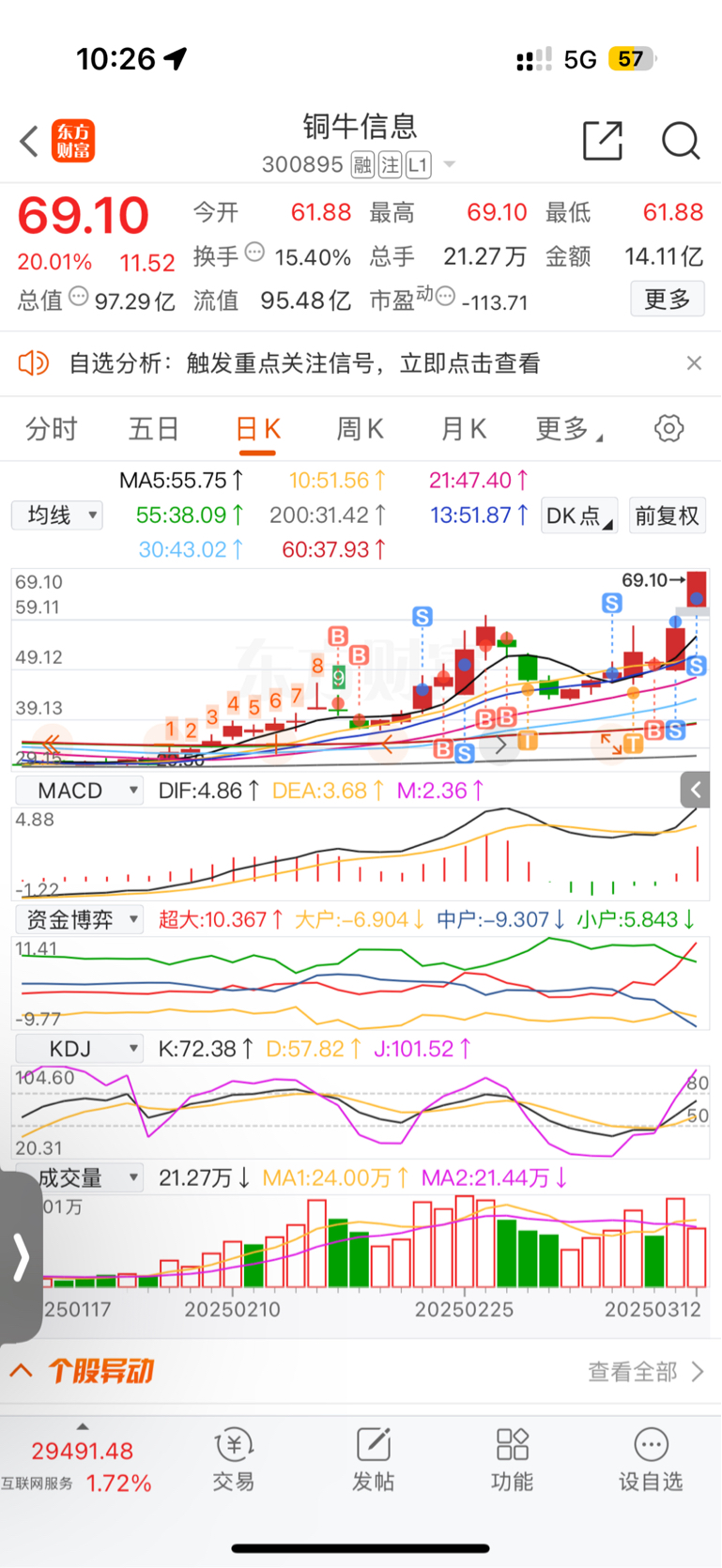Viewport: 722px width, 1568px height.
Task: Tap the 10:26 status bar clock
Action: coord(115,59)
